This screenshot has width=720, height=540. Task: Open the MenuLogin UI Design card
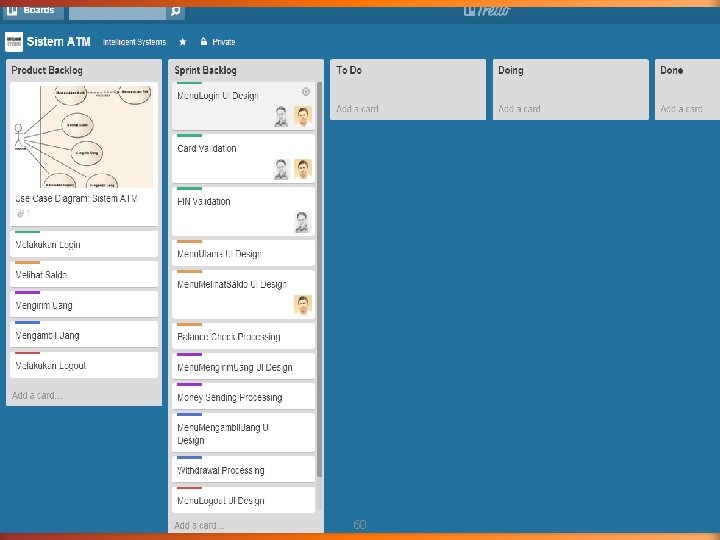click(x=243, y=106)
